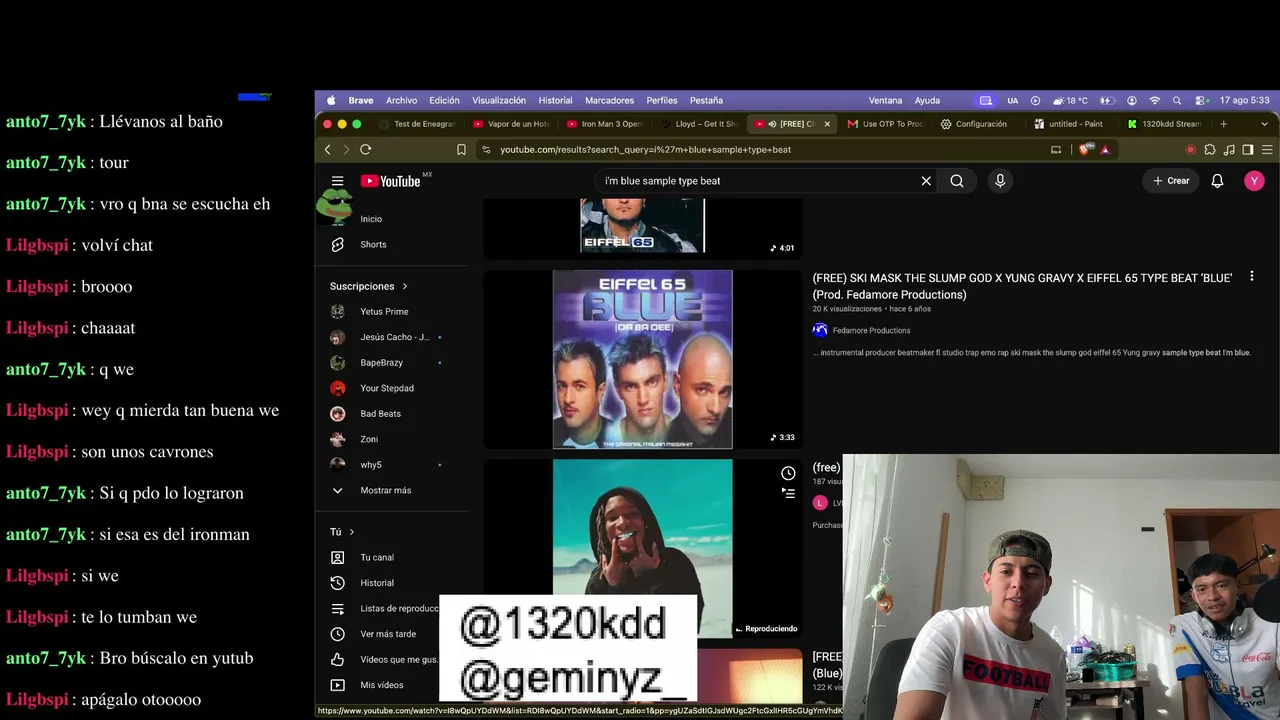Viewport: 1280px width, 720px height.
Task: Click the Brave address bar URL
Action: [645, 150]
